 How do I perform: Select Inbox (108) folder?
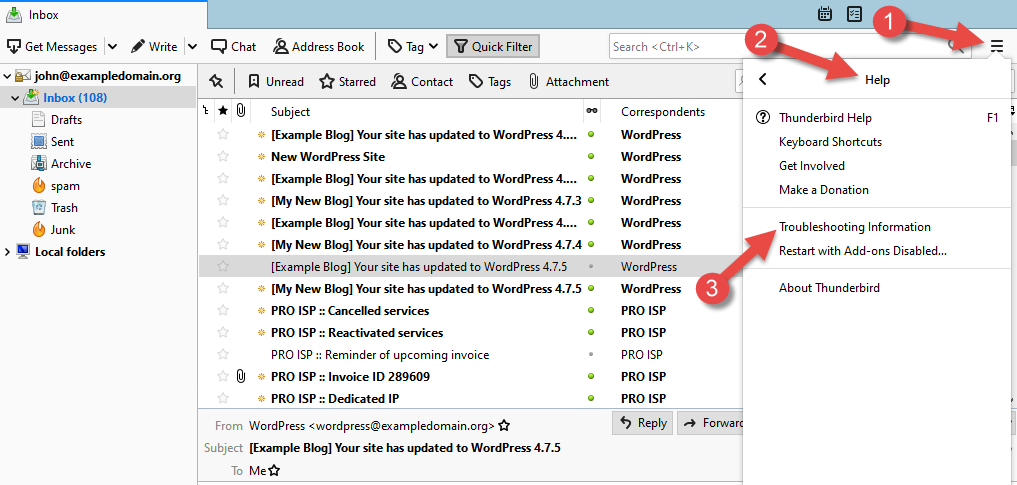tap(75, 98)
